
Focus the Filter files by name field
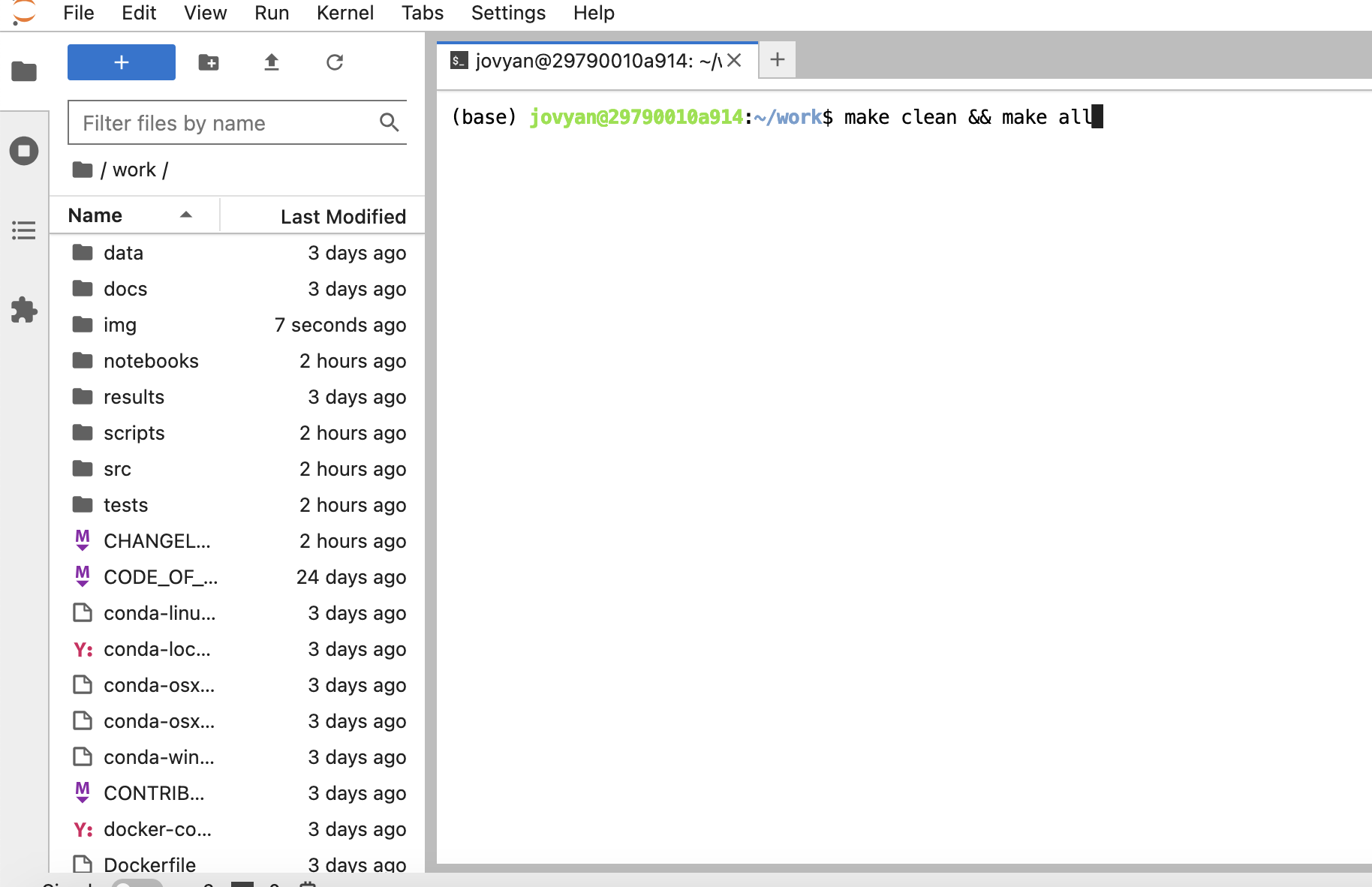237,122
